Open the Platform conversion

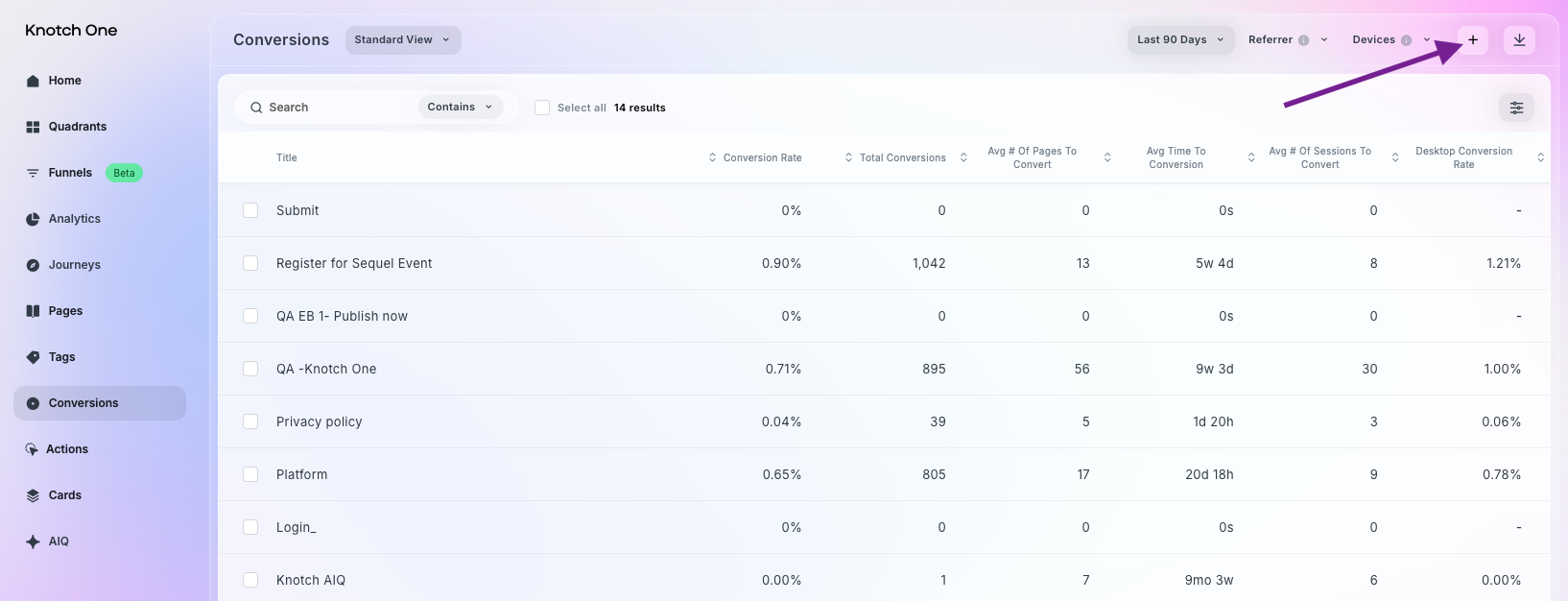coord(302,474)
